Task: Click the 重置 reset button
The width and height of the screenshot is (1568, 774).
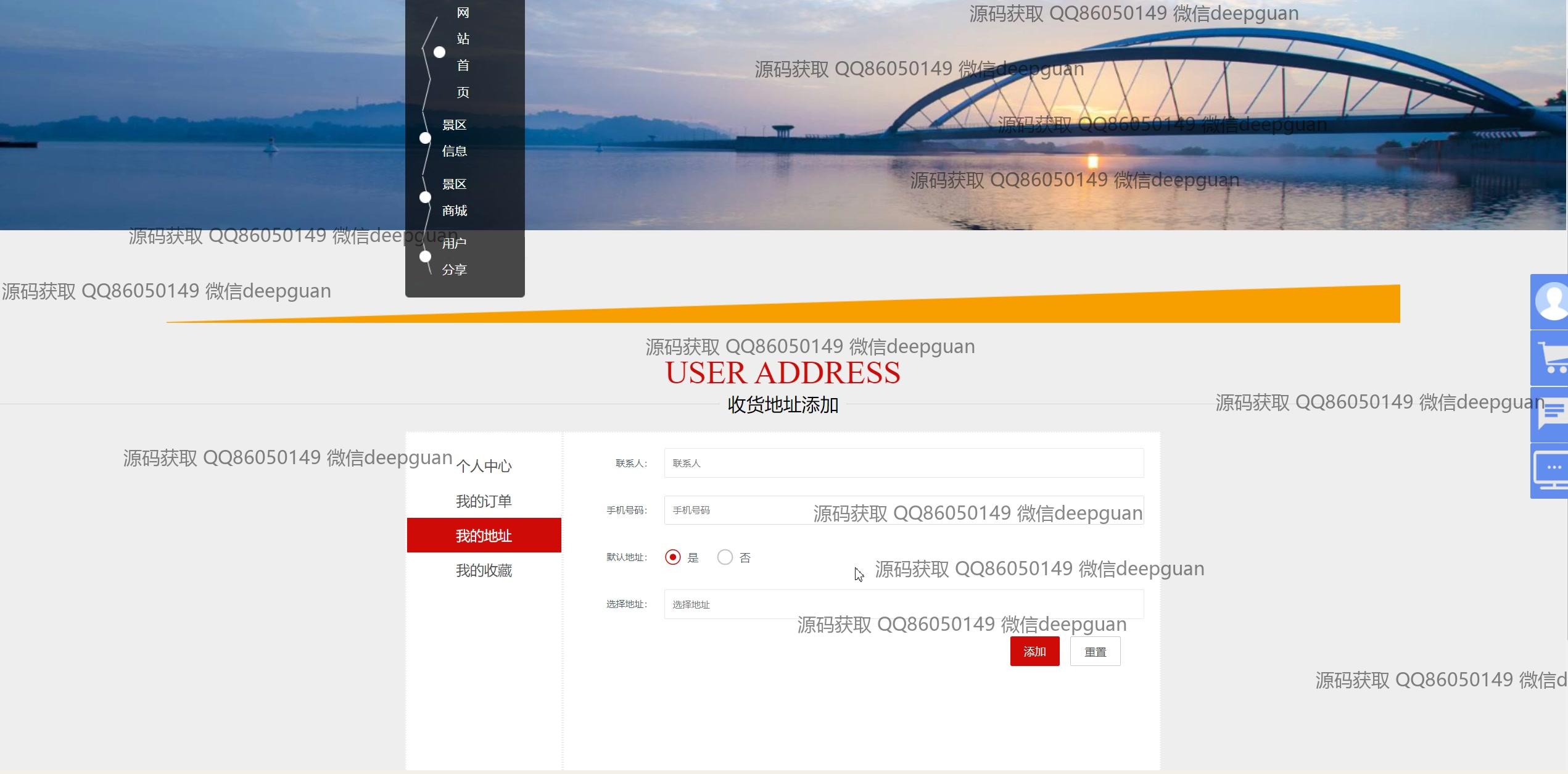Action: click(1095, 651)
